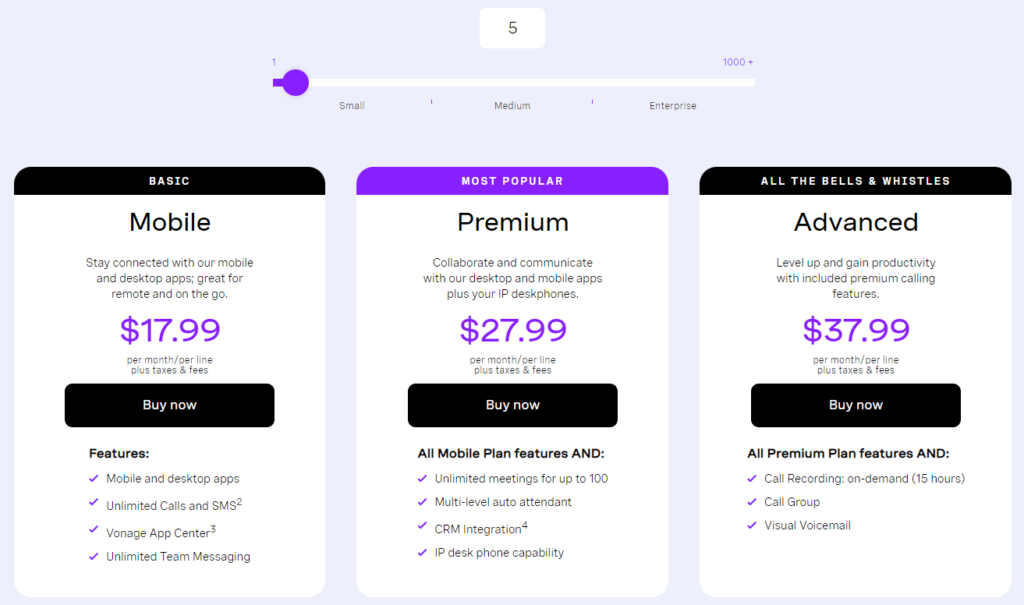Image resolution: width=1024 pixels, height=605 pixels.
Task: Click the BASIC plan header banner
Action: coord(169,180)
